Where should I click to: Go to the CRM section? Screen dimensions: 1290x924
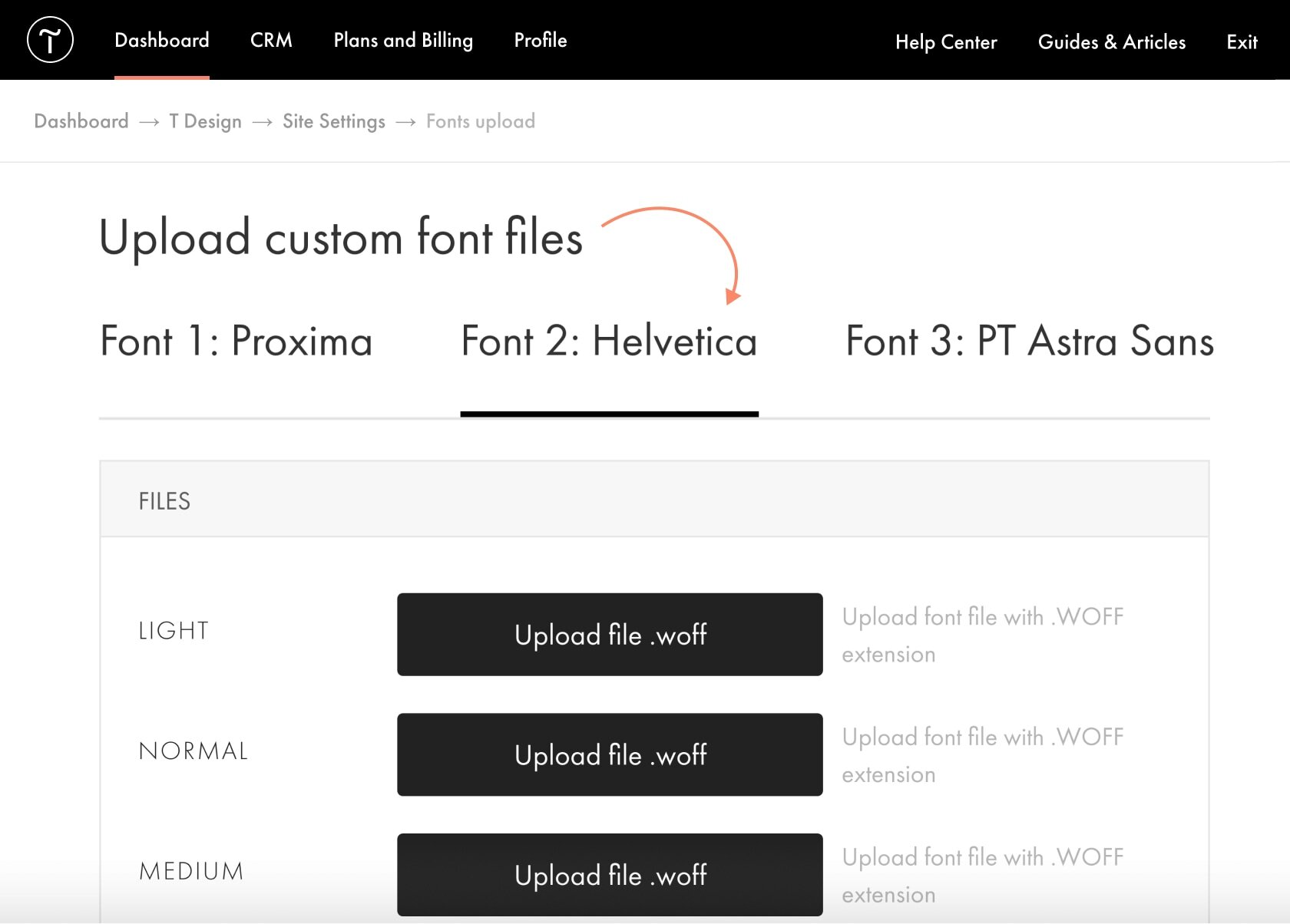point(271,41)
